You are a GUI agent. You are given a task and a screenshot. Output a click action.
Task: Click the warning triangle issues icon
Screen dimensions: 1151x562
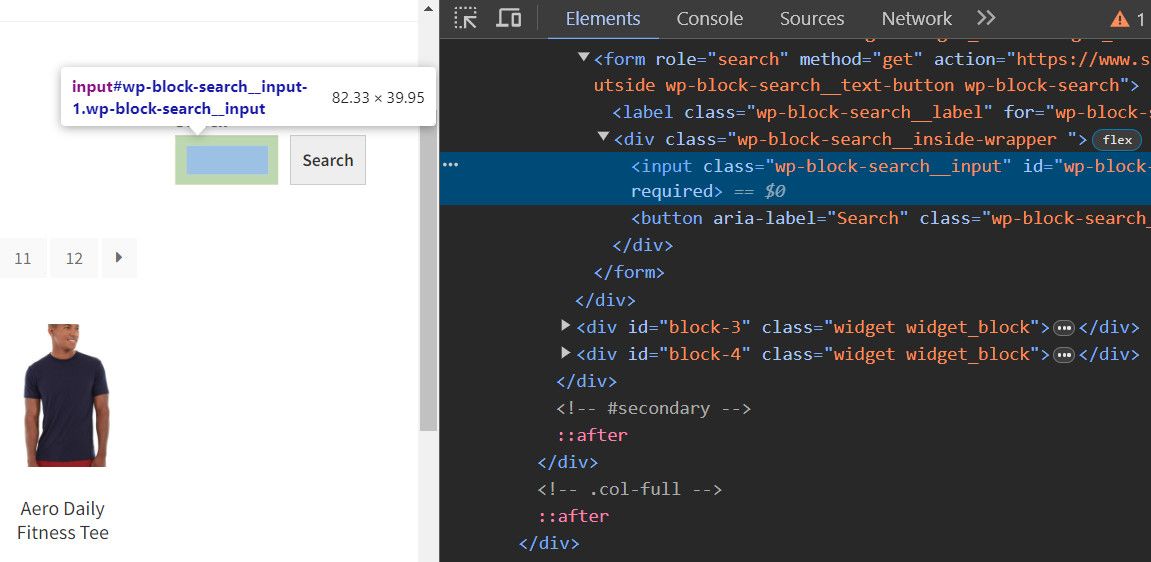click(x=1119, y=19)
